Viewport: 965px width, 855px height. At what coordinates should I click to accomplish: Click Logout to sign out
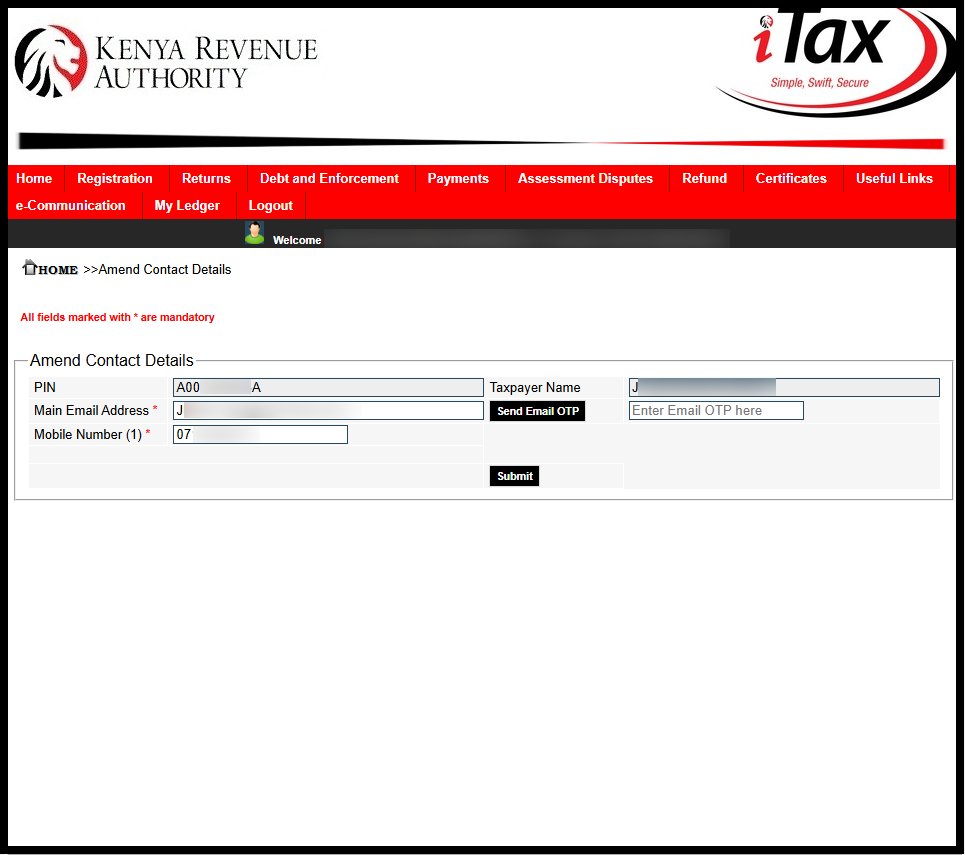tap(270, 205)
